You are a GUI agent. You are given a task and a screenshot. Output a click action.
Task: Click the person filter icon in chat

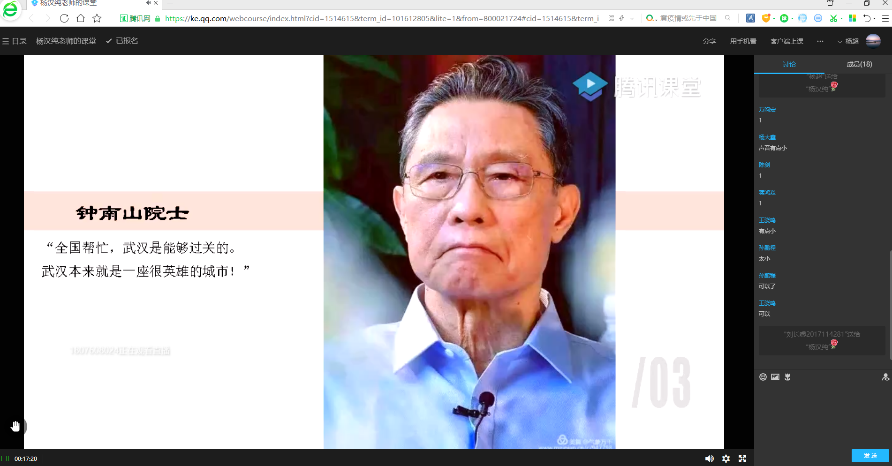[x=885, y=377]
